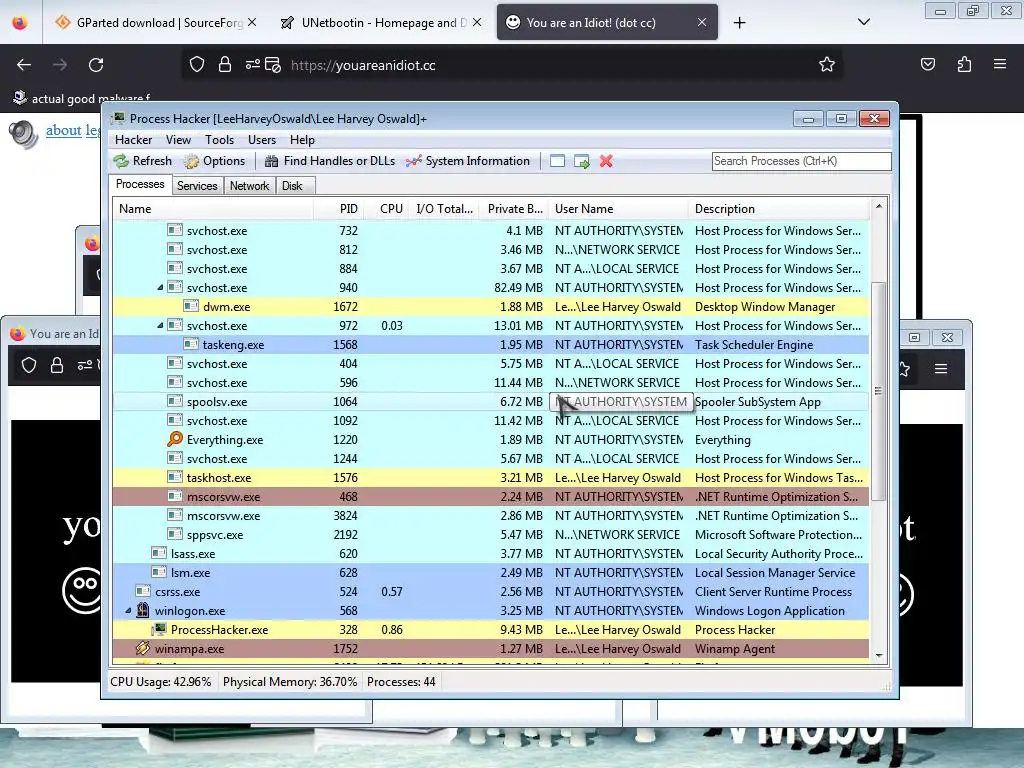Click Processes: 44 in the status bar

(401, 682)
